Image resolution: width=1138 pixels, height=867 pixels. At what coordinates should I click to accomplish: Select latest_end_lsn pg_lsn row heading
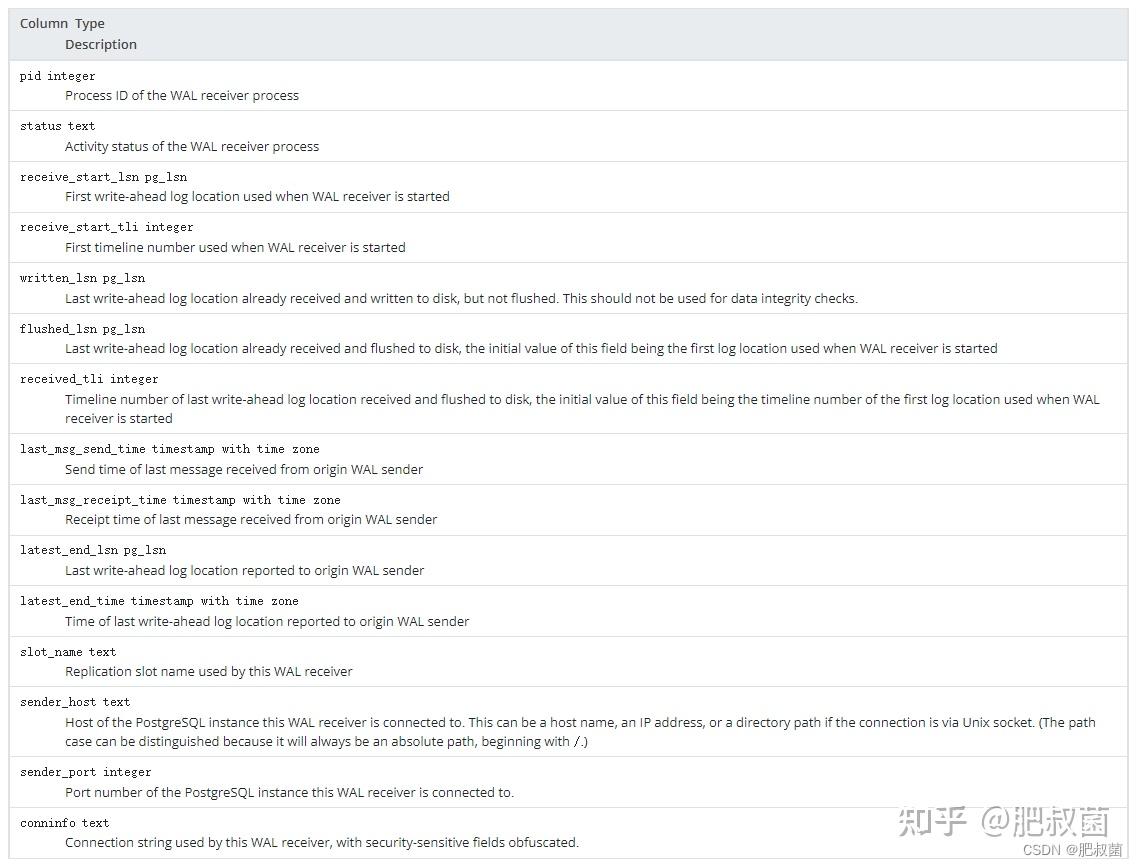[93, 550]
